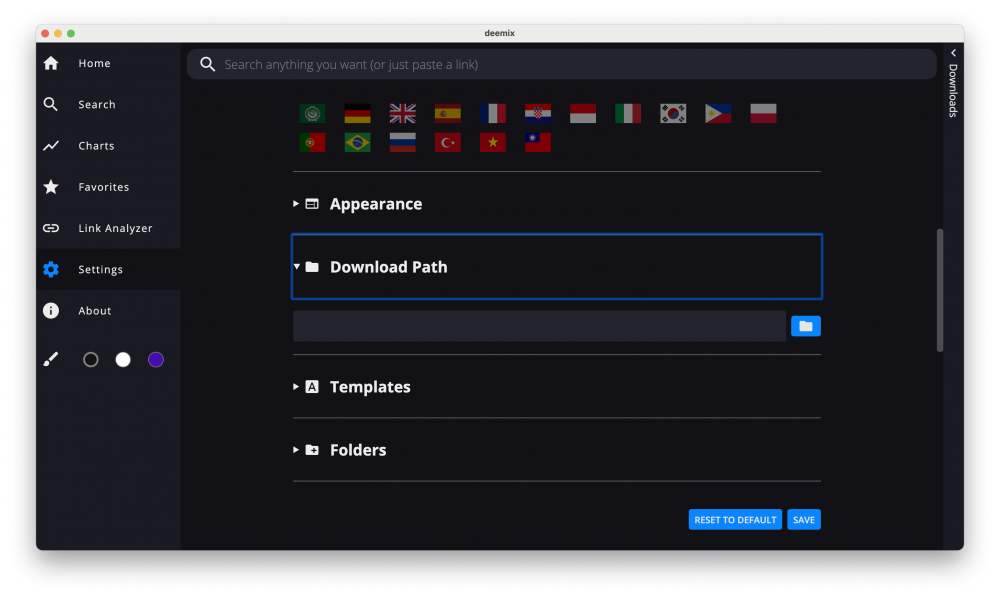This screenshot has width=1000, height=598.
Task: Select the German flag language
Action: pyautogui.click(x=357, y=114)
